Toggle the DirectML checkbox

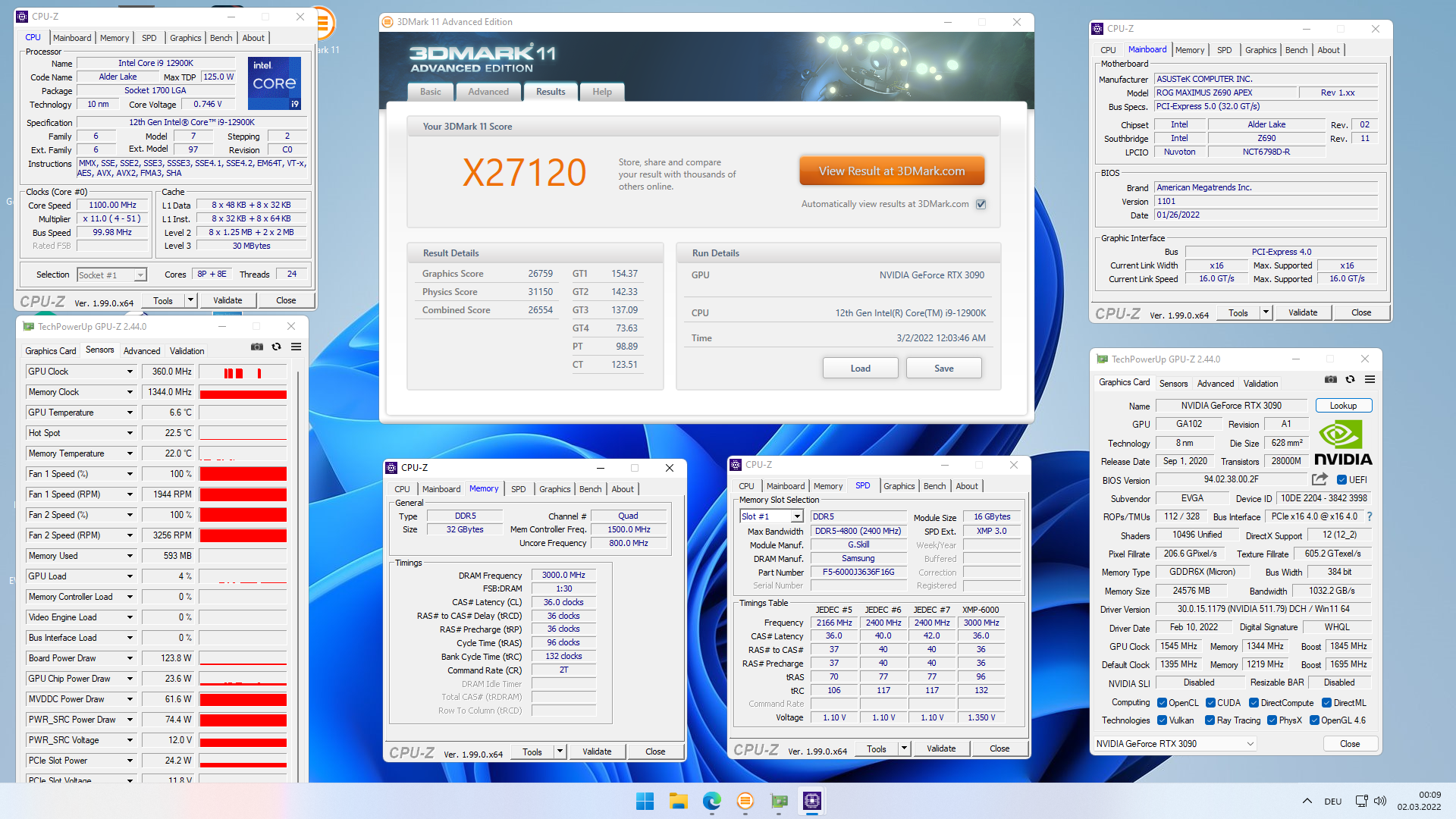point(1327,703)
